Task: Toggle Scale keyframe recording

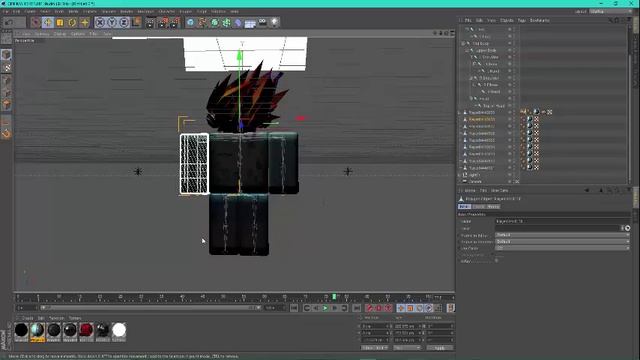Action: (410, 308)
